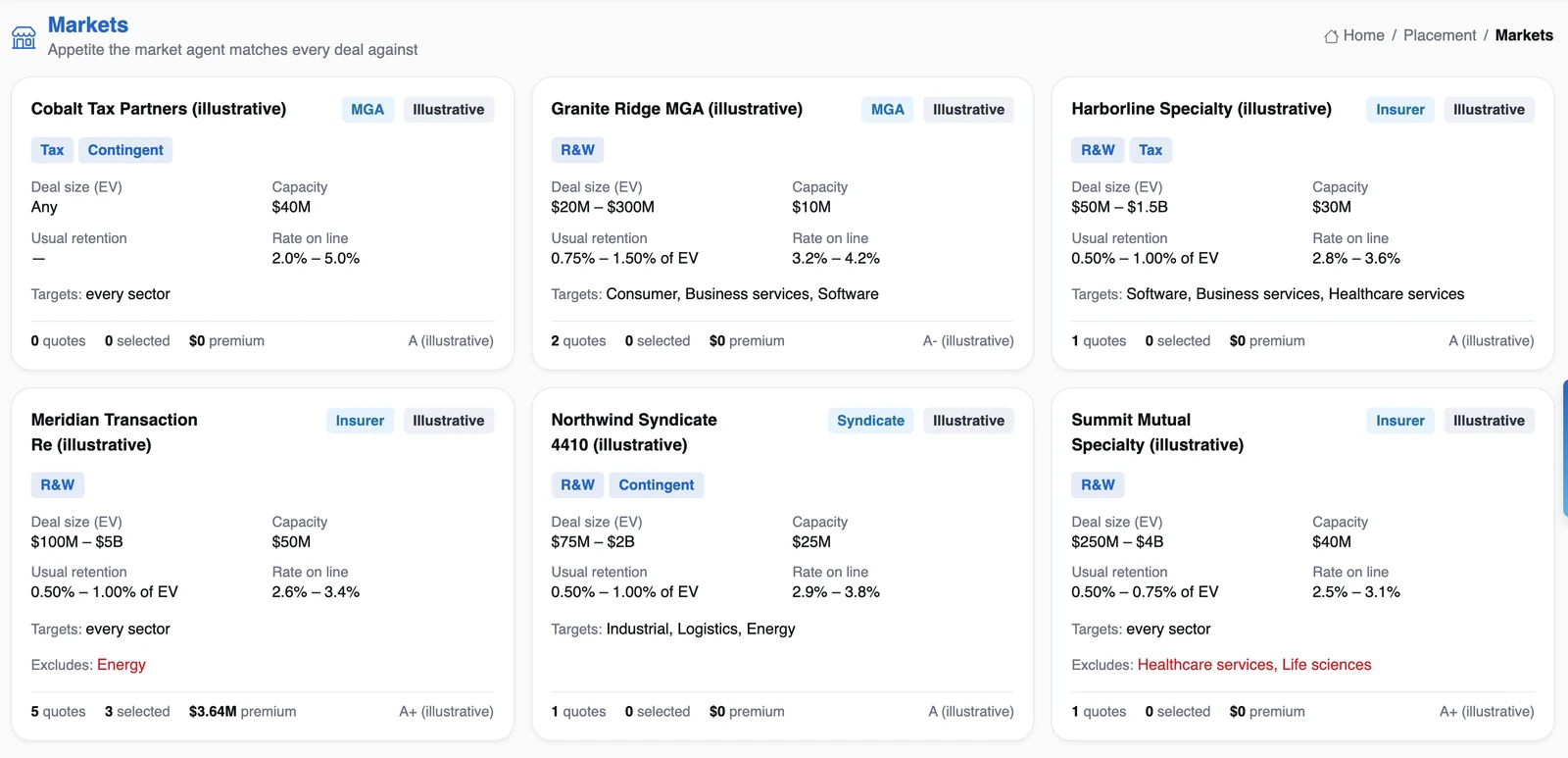This screenshot has height=758, width=1568.
Task: Click the 5 quotes count on Meridian
Action: [x=59, y=712]
